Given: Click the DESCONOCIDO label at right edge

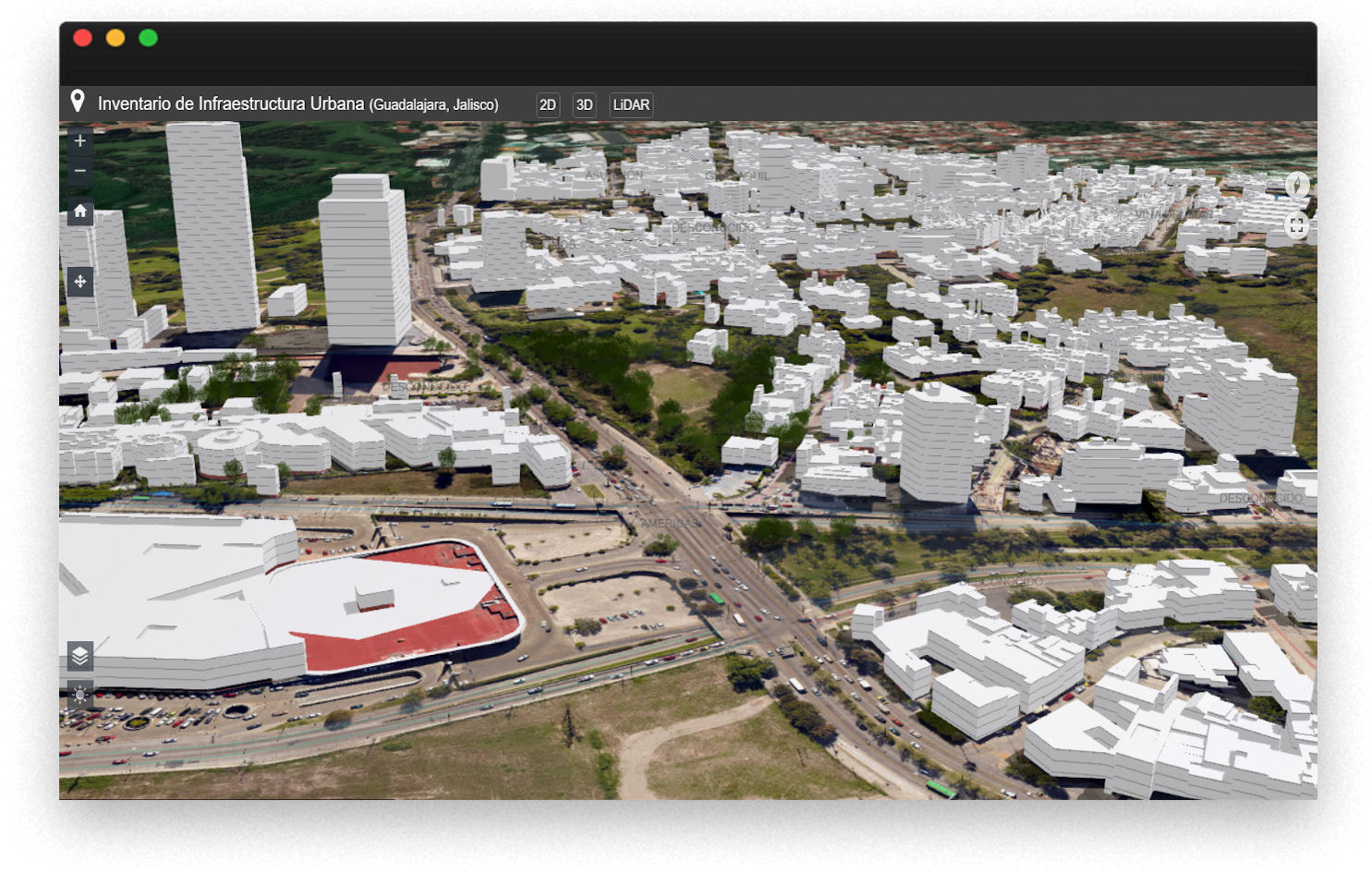Looking at the screenshot, I should point(1260,499).
